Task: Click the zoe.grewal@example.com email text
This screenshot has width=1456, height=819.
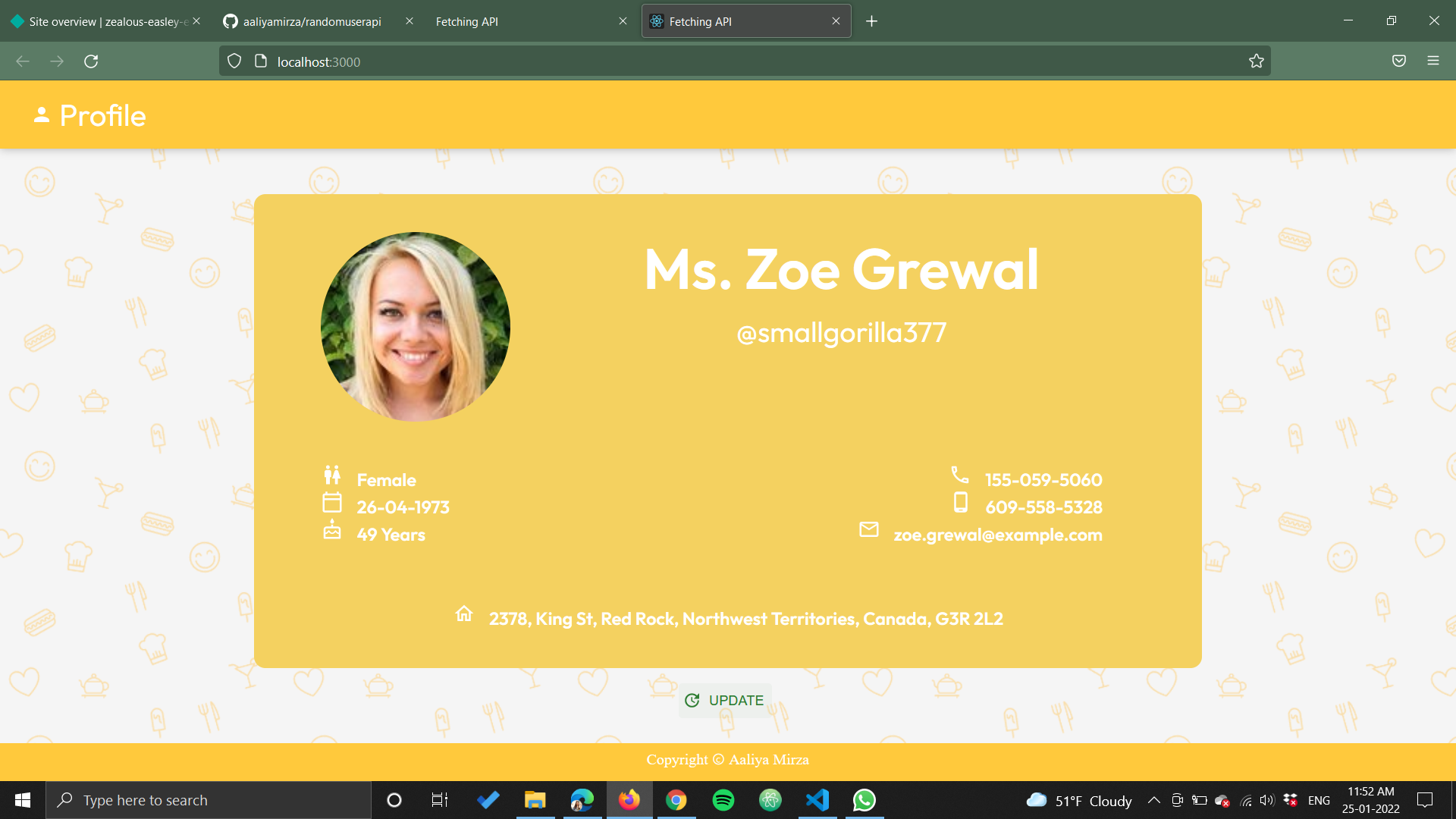Action: pyautogui.click(x=998, y=535)
